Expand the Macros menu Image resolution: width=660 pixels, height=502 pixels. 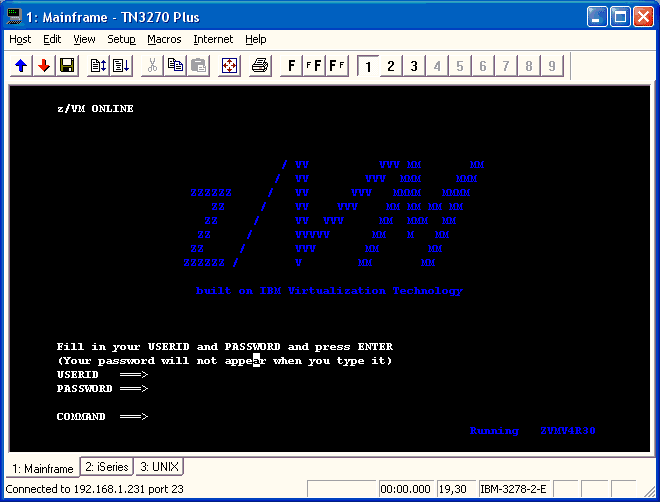pyautogui.click(x=164, y=39)
